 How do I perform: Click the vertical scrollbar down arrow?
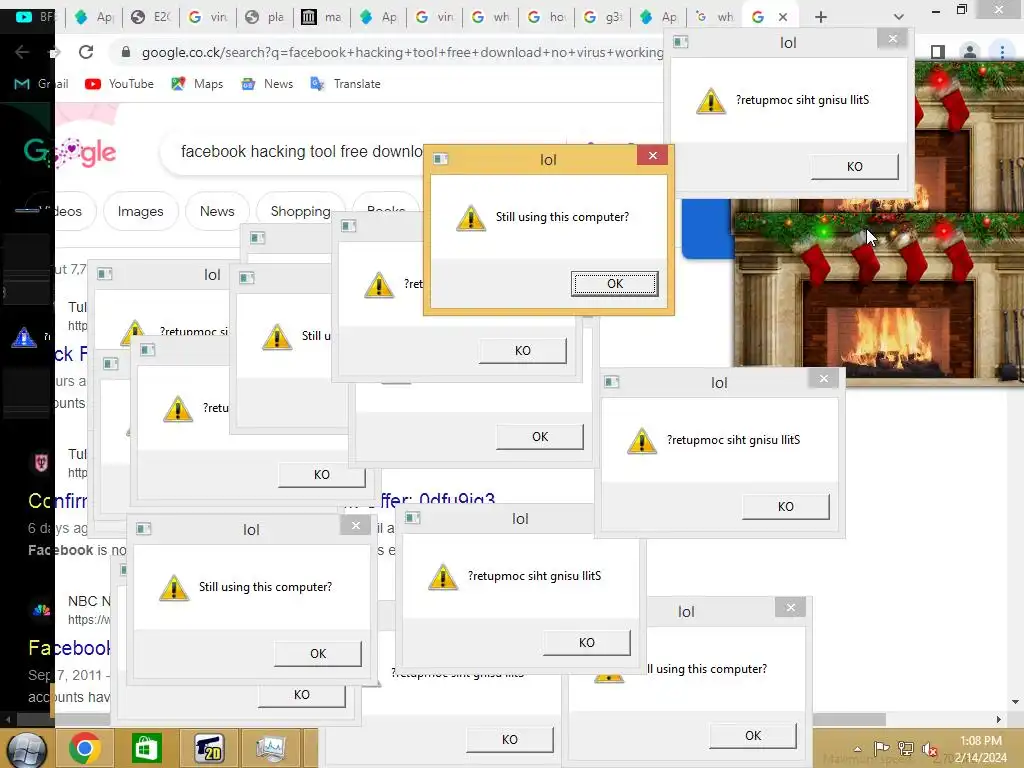point(1015,703)
